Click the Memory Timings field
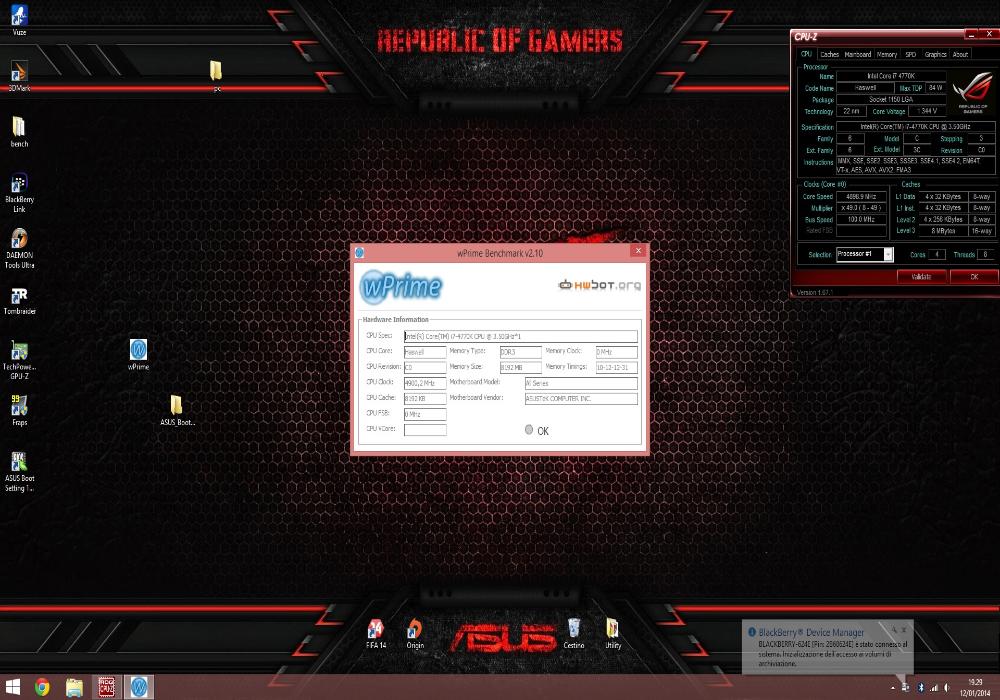 click(x=616, y=368)
